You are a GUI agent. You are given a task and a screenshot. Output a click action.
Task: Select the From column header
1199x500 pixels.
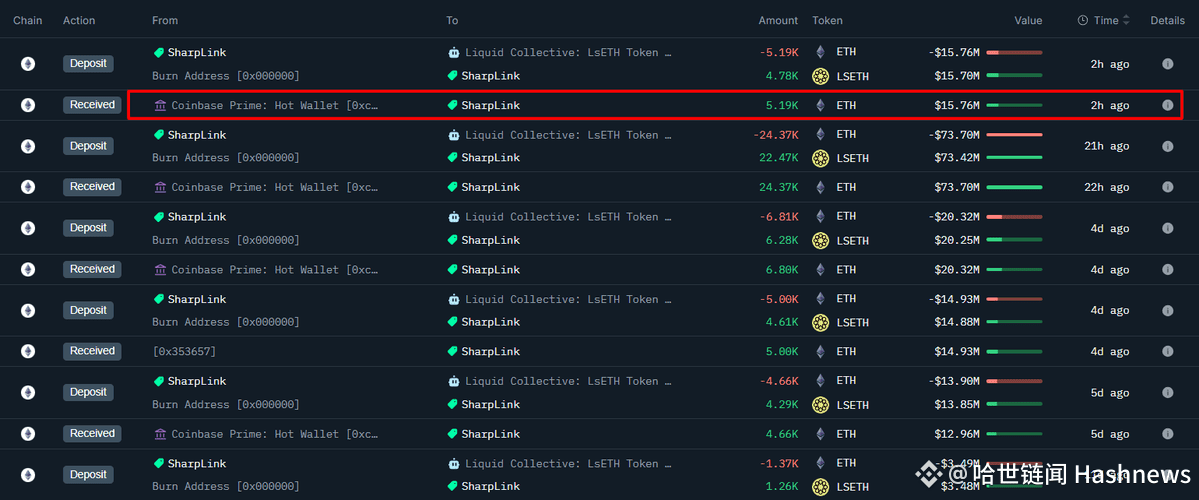click(x=164, y=21)
